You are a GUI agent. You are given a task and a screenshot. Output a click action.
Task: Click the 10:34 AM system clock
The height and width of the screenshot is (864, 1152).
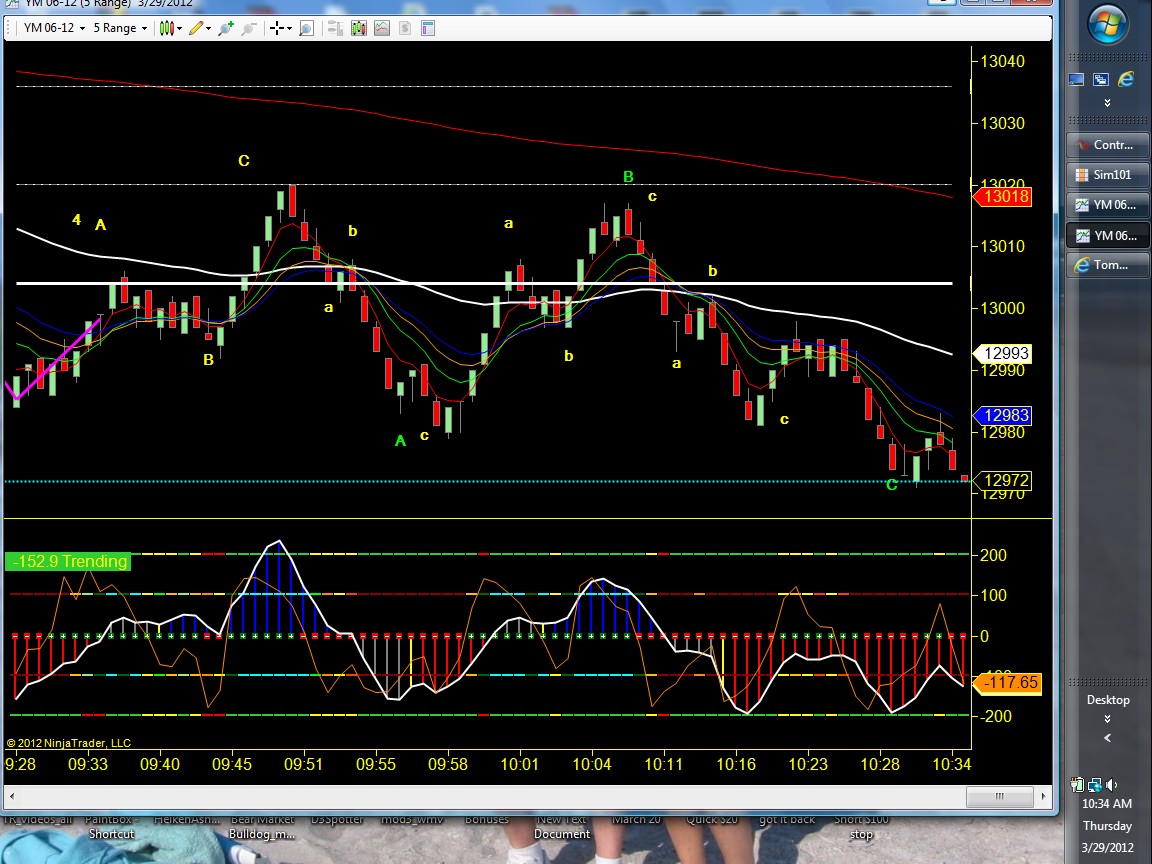(x=1107, y=804)
